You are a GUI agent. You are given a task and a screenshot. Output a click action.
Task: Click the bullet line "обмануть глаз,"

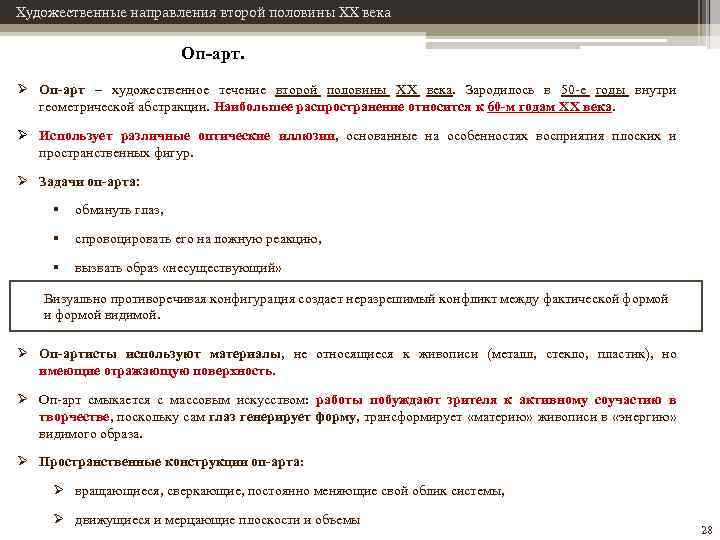[x=119, y=210]
